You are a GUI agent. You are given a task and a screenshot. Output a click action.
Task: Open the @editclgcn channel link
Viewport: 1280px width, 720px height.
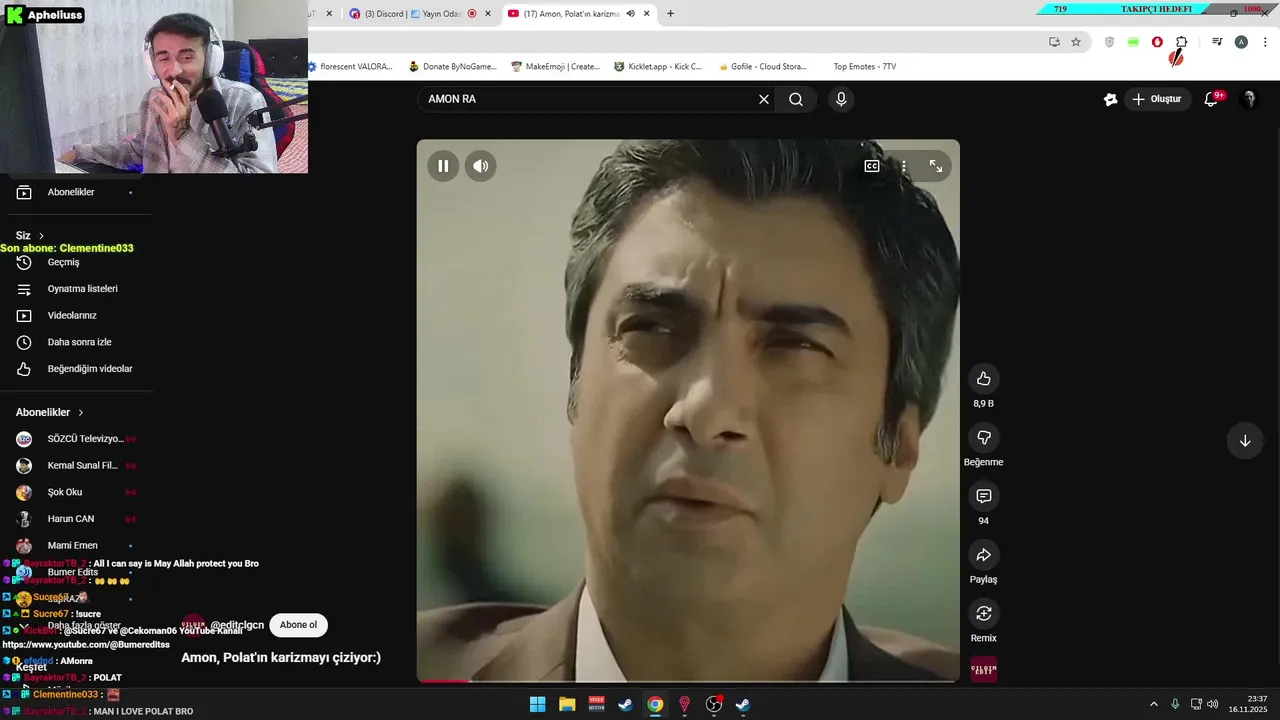[237, 625]
